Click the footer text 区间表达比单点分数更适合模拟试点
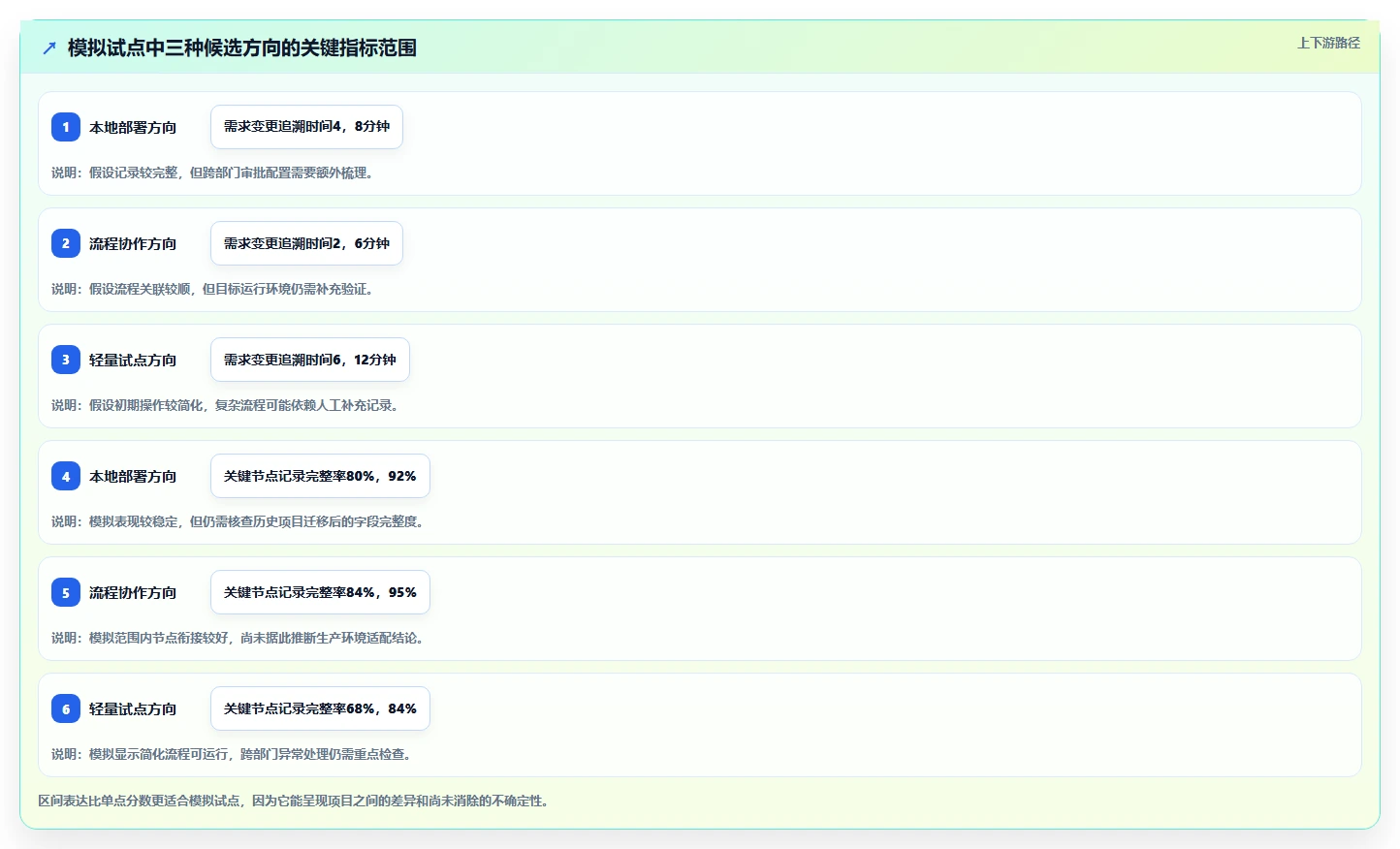 pyautogui.click(x=139, y=801)
